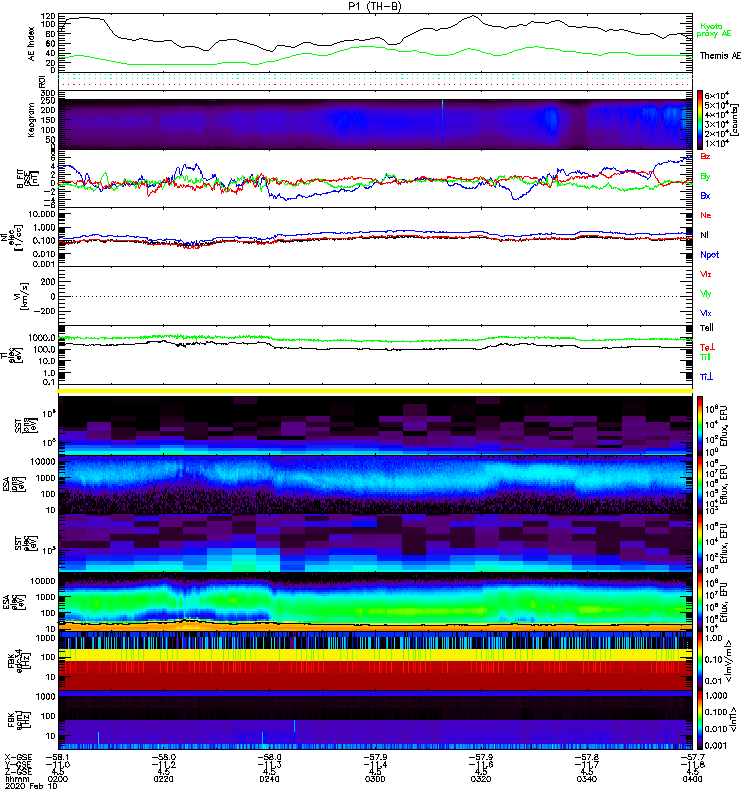The height and width of the screenshot is (800, 750).
Task: Click the -58.1 X-GSE position value
Action: (x=58, y=757)
